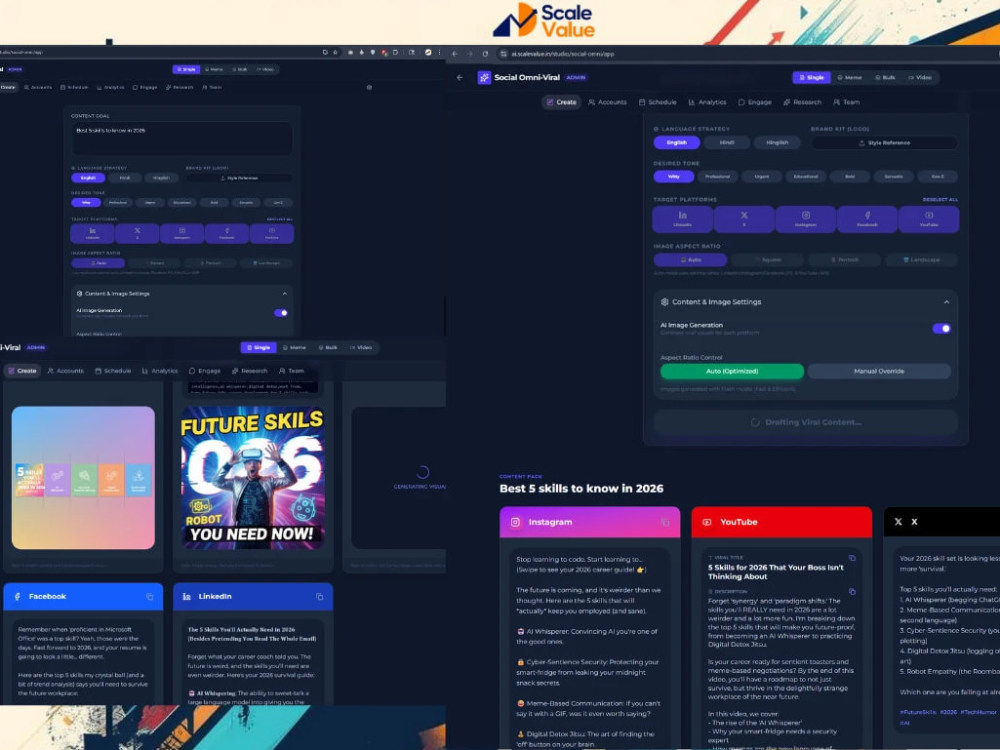Open the Analytics tab in bottom-left window
Screen dimensions: 1000x750
[x=159, y=371]
